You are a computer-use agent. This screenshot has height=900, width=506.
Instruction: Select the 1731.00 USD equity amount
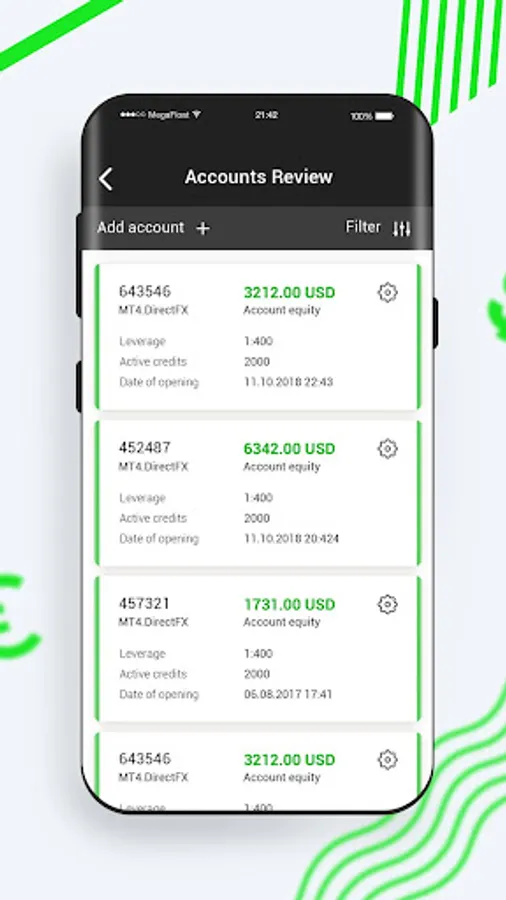coord(289,604)
